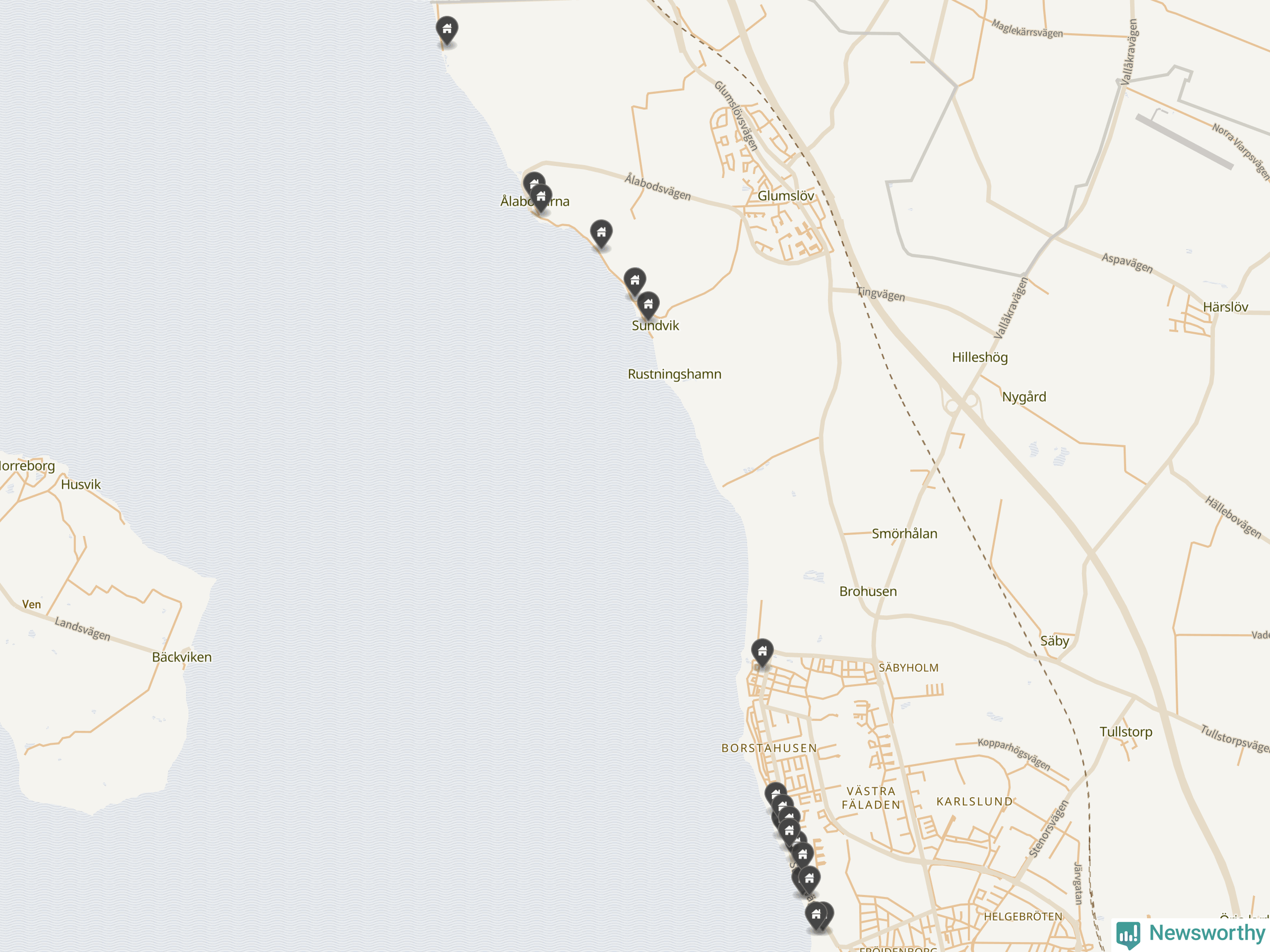This screenshot has width=1270, height=952.
Task: Select house marker nearest Sundvik label
Action: point(648,305)
